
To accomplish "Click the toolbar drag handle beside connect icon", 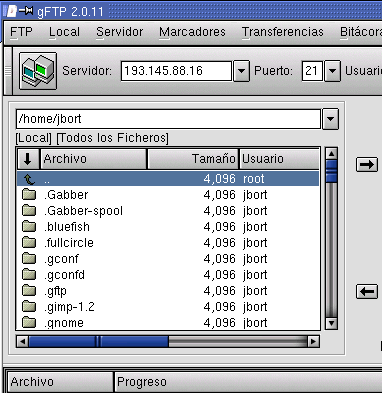I will pos(8,71).
